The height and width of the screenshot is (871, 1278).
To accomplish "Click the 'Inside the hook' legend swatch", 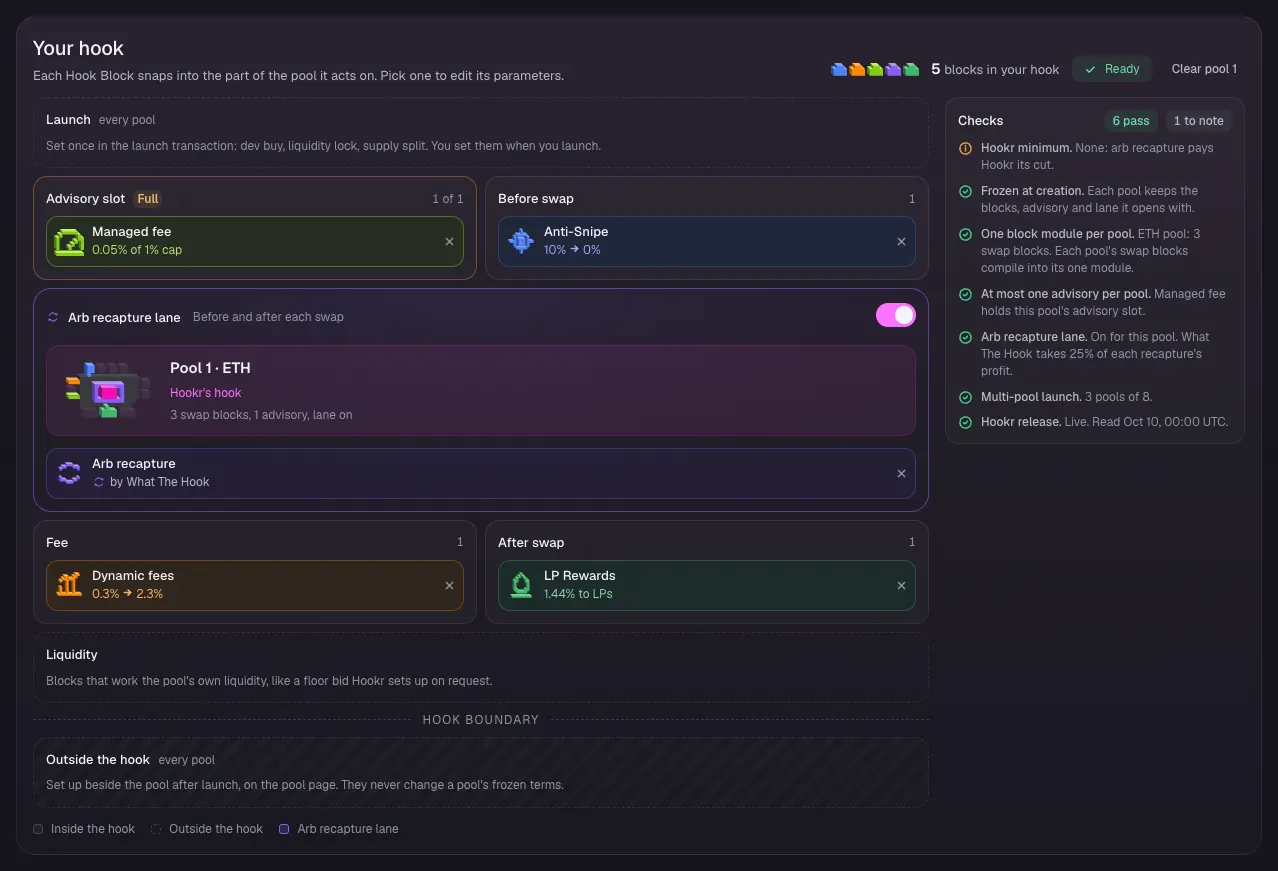I will tap(38, 829).
